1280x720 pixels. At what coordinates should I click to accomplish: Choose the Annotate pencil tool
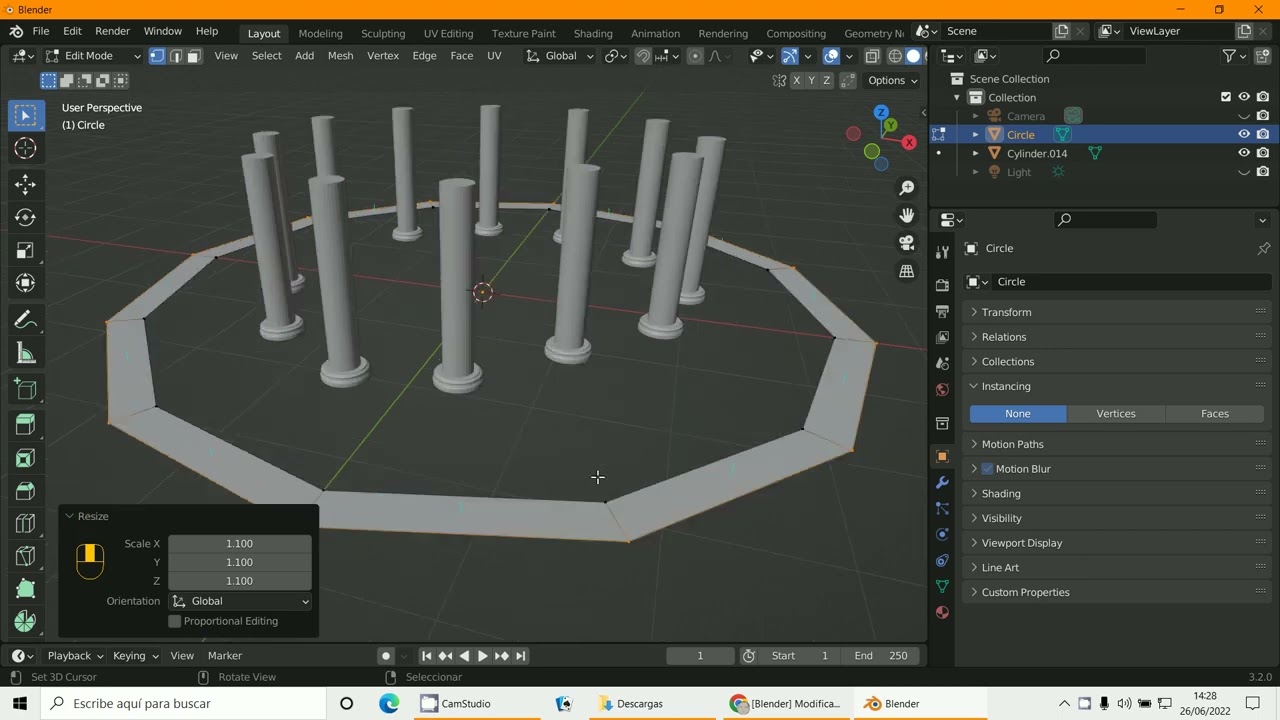coord(25,320)
